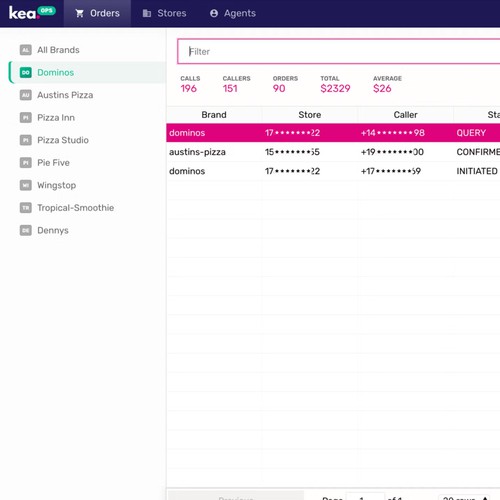Click the store number in austins-pizza row
Screen dimensions: 500x500
coord(292,152)
